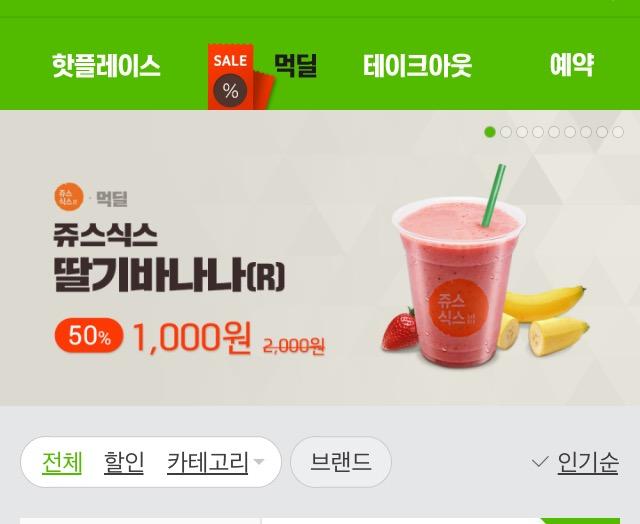
Task: Tap the orange 쥬스식스 brand logo
Action: tap(69, 197)
